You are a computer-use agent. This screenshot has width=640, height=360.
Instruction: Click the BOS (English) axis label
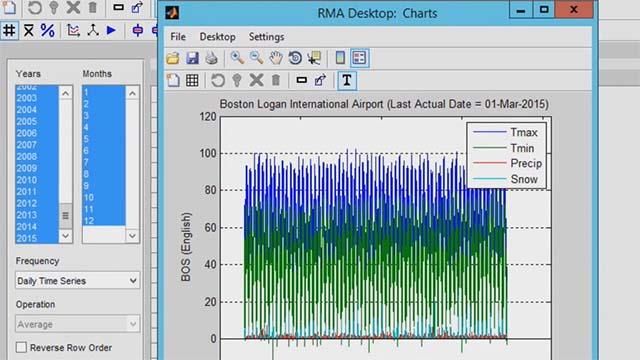186,247
